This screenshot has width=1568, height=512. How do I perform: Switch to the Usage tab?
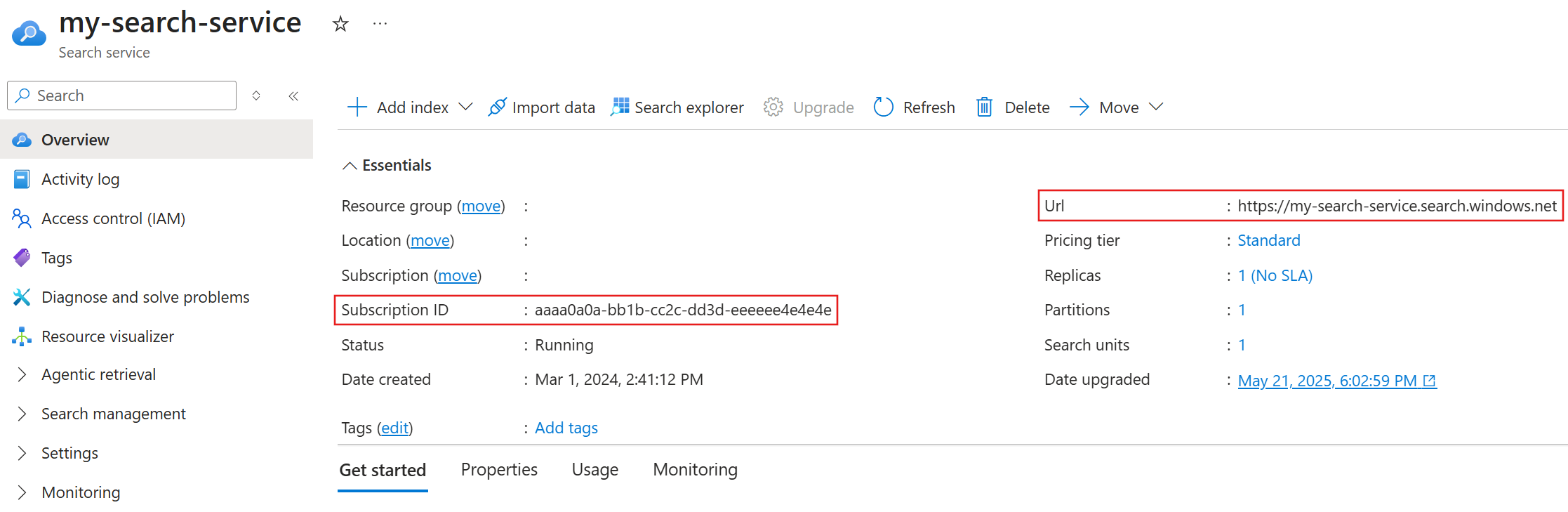click(x=595, y=469)
